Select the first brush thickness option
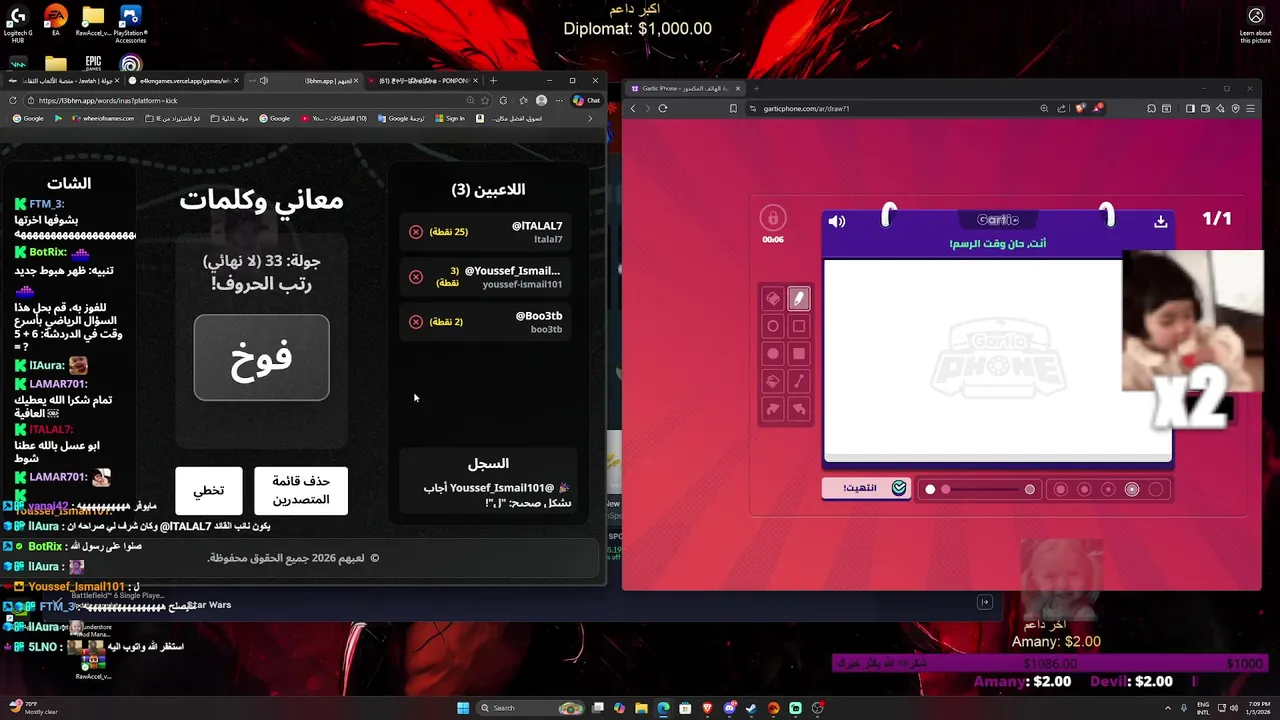Screen dimensions: 1280x720 1061,489
